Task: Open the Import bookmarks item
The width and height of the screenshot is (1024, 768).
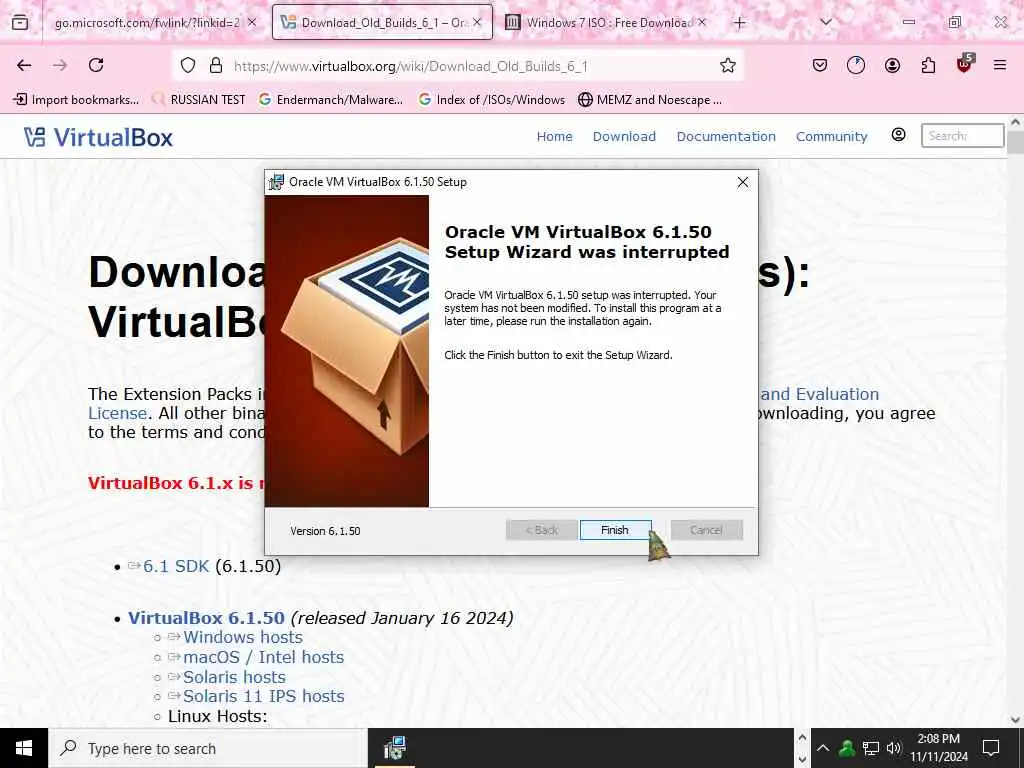Action: (x=76, y=100)
